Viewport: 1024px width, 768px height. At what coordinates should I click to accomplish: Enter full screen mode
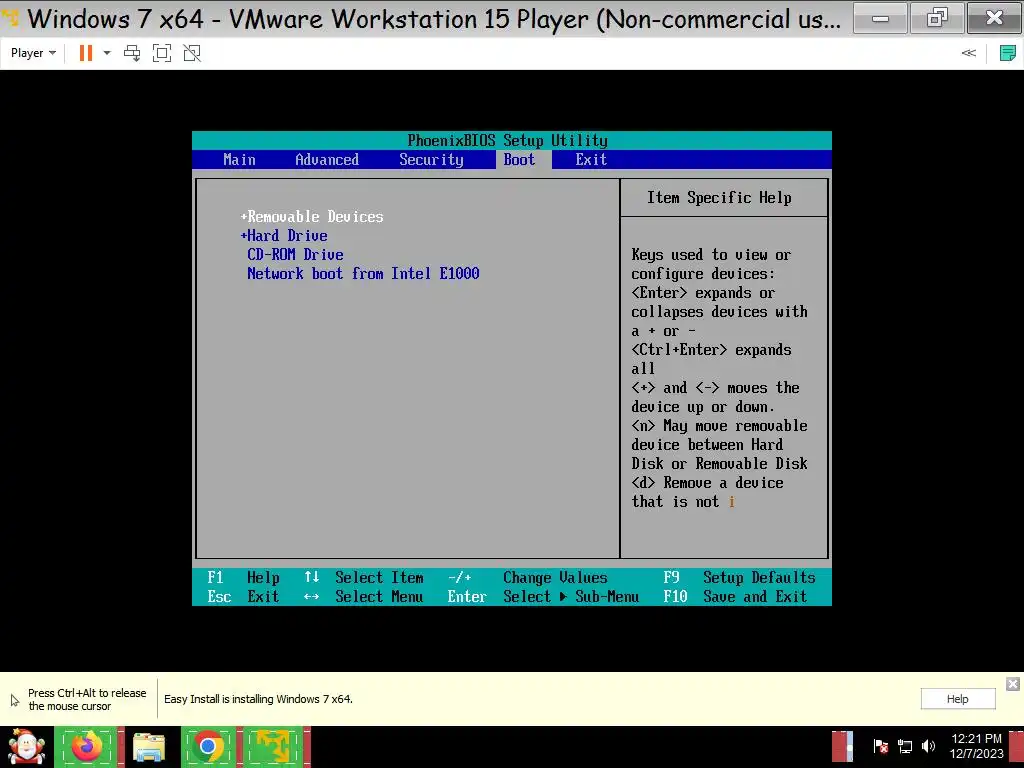pyautogui.click(x=162, y=53)
